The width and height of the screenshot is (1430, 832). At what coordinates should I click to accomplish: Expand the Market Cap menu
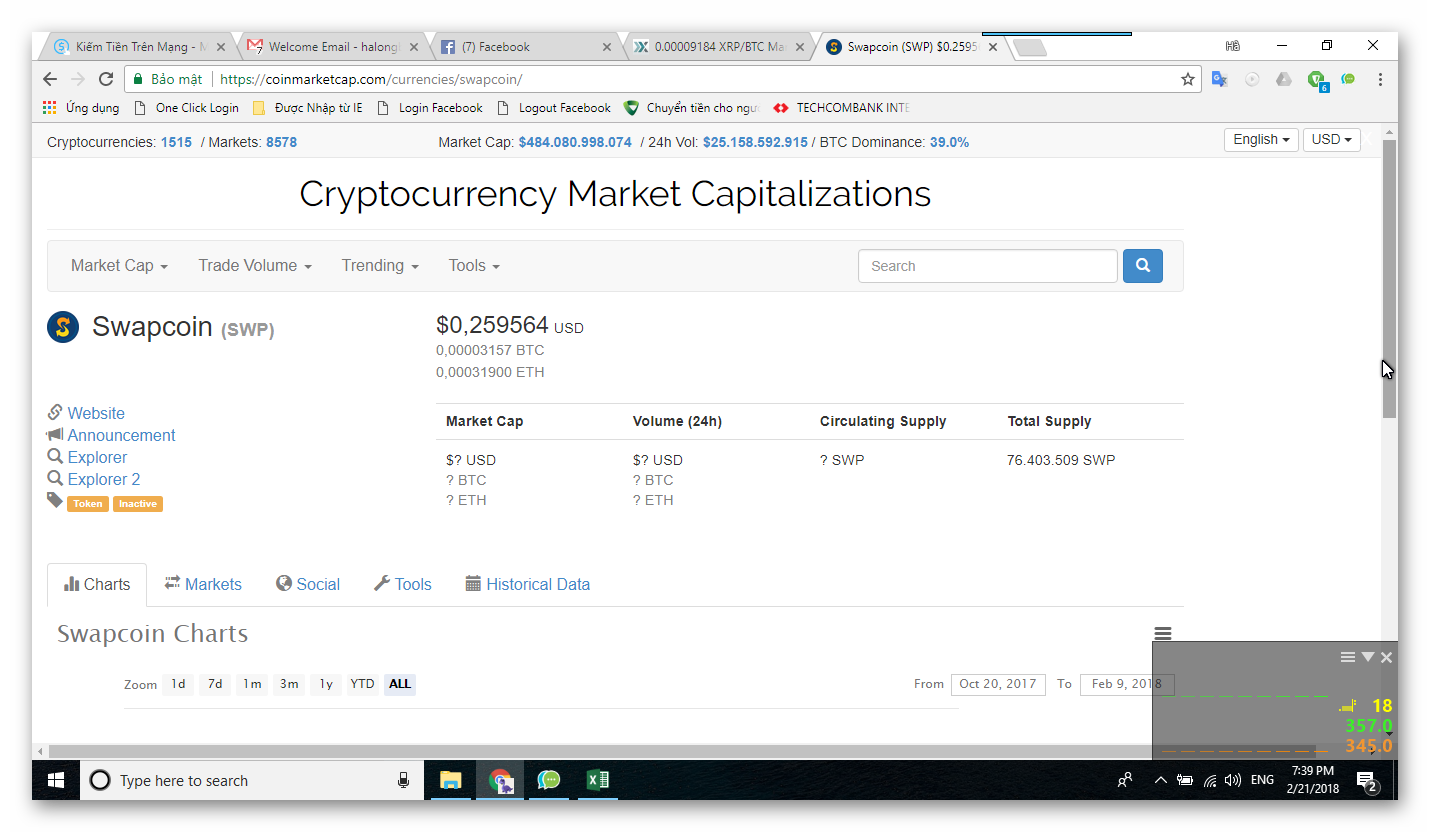(119, 266)
